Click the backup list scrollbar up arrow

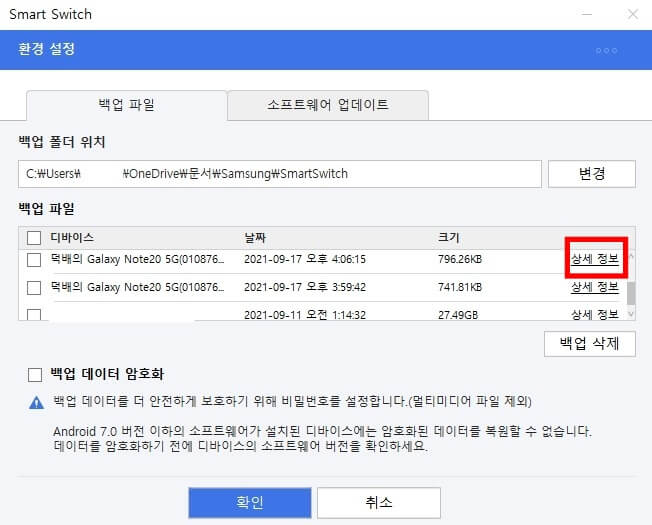click(631, 256)
